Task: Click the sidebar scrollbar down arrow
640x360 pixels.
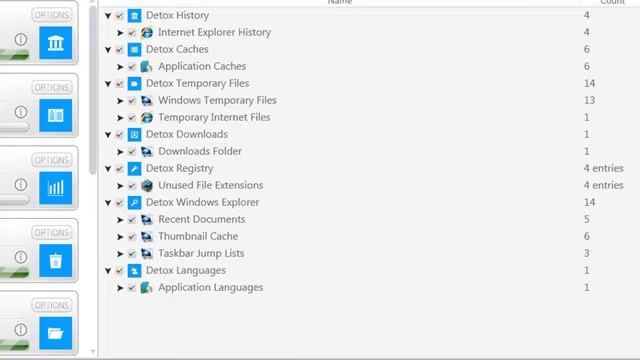Action: pyautogui.click(x=93, y=351)
